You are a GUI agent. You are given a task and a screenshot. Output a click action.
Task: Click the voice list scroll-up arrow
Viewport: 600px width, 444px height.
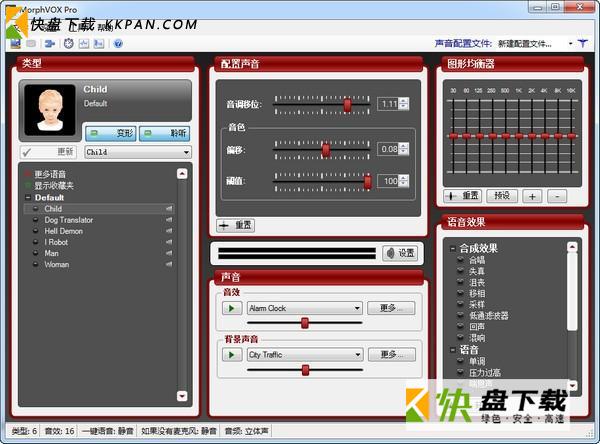[x=182, y=174]
